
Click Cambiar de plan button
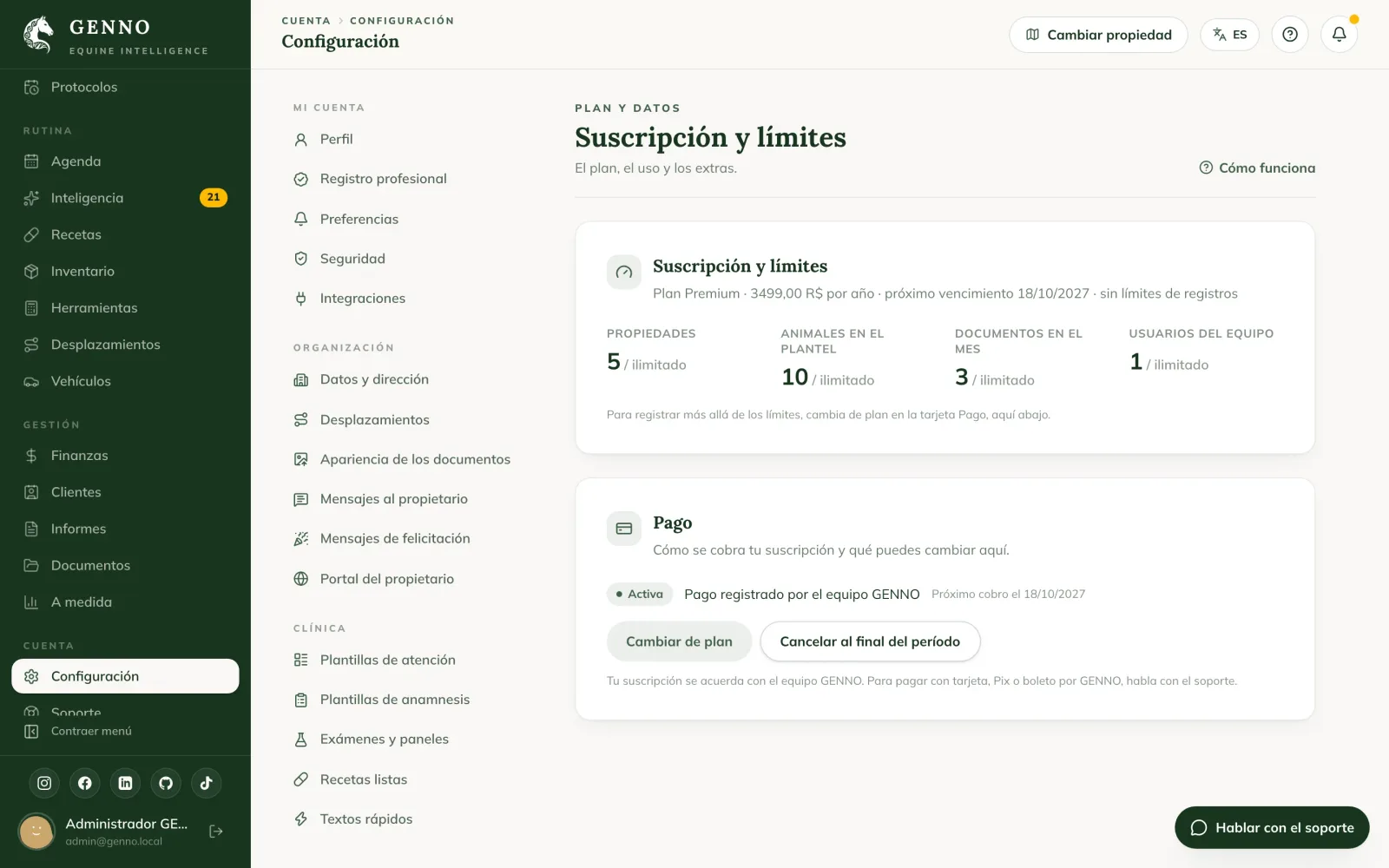(679, 641)
